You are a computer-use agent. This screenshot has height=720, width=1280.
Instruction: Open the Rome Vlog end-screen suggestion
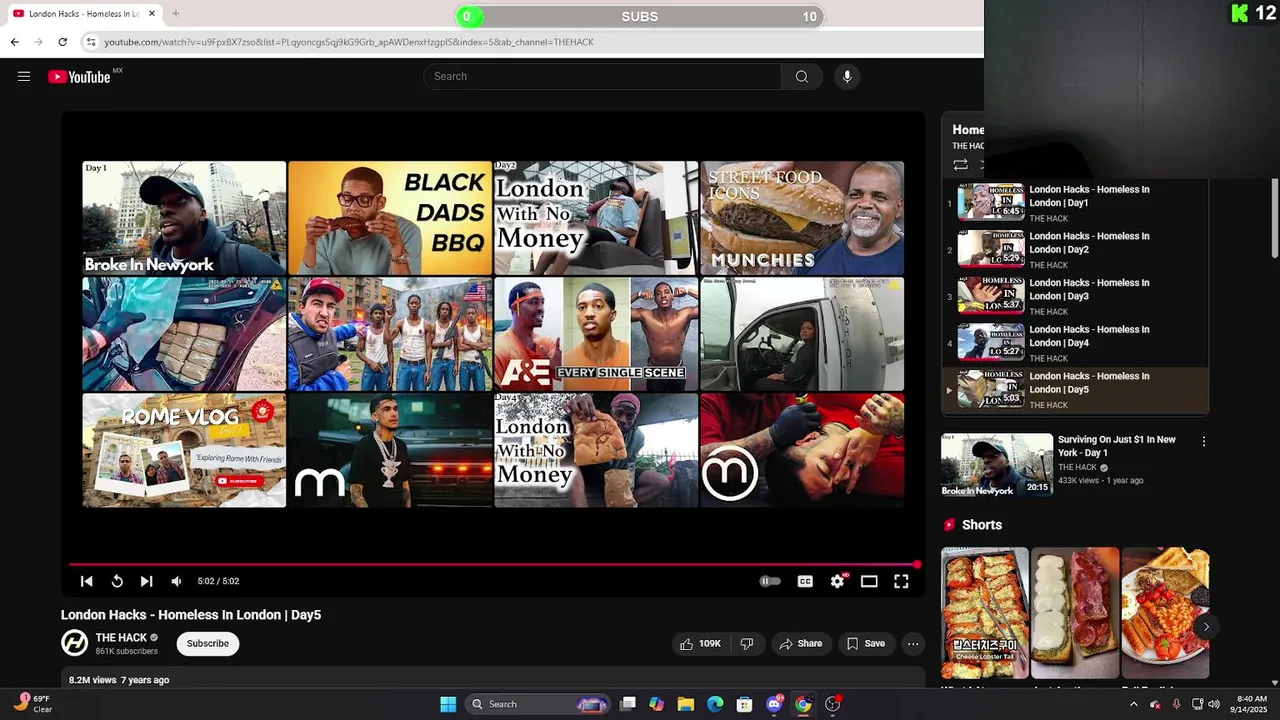(x=184, y=450)
